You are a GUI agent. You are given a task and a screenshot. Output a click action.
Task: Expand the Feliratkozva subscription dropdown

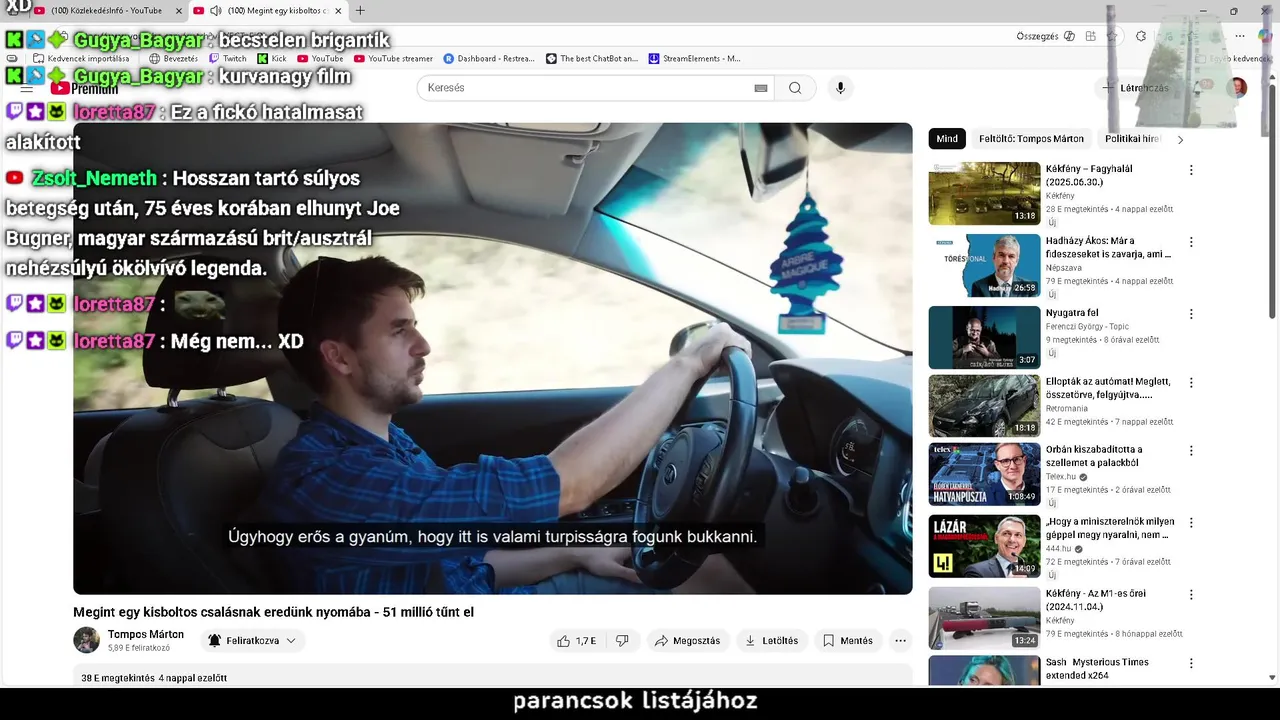point(252,641)
